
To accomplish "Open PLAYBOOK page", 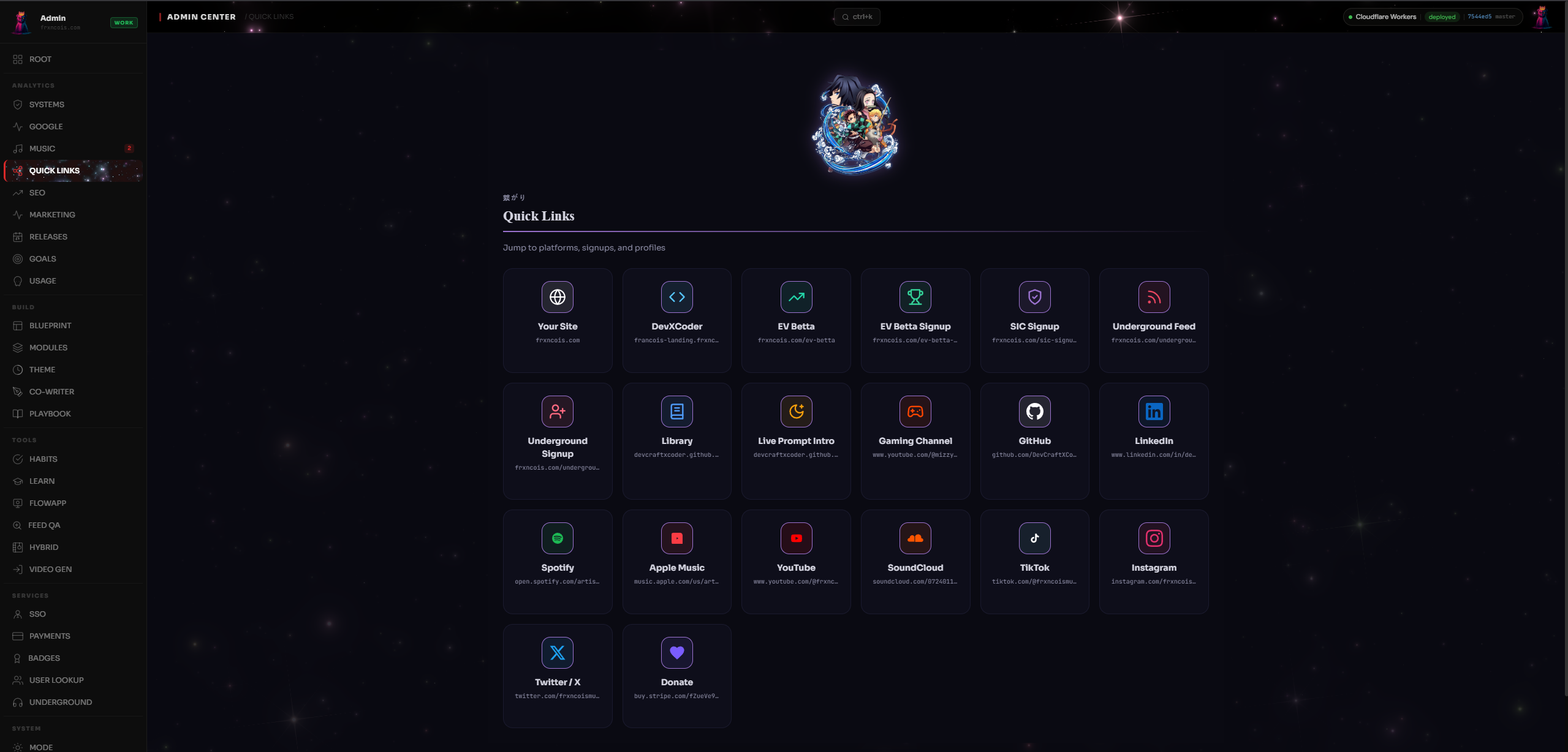I will click(74, 414).
